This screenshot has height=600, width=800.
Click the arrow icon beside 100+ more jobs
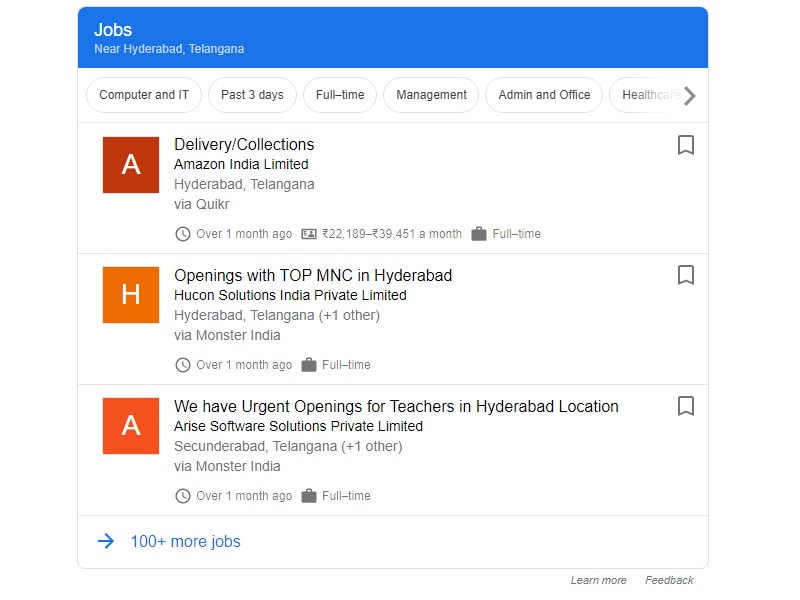[106, 541]
